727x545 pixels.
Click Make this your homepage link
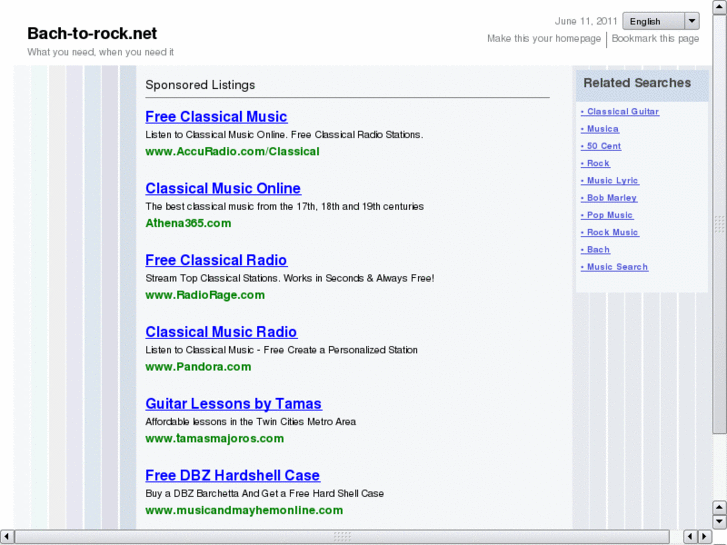pyautogui.click(x=544, y=38)
